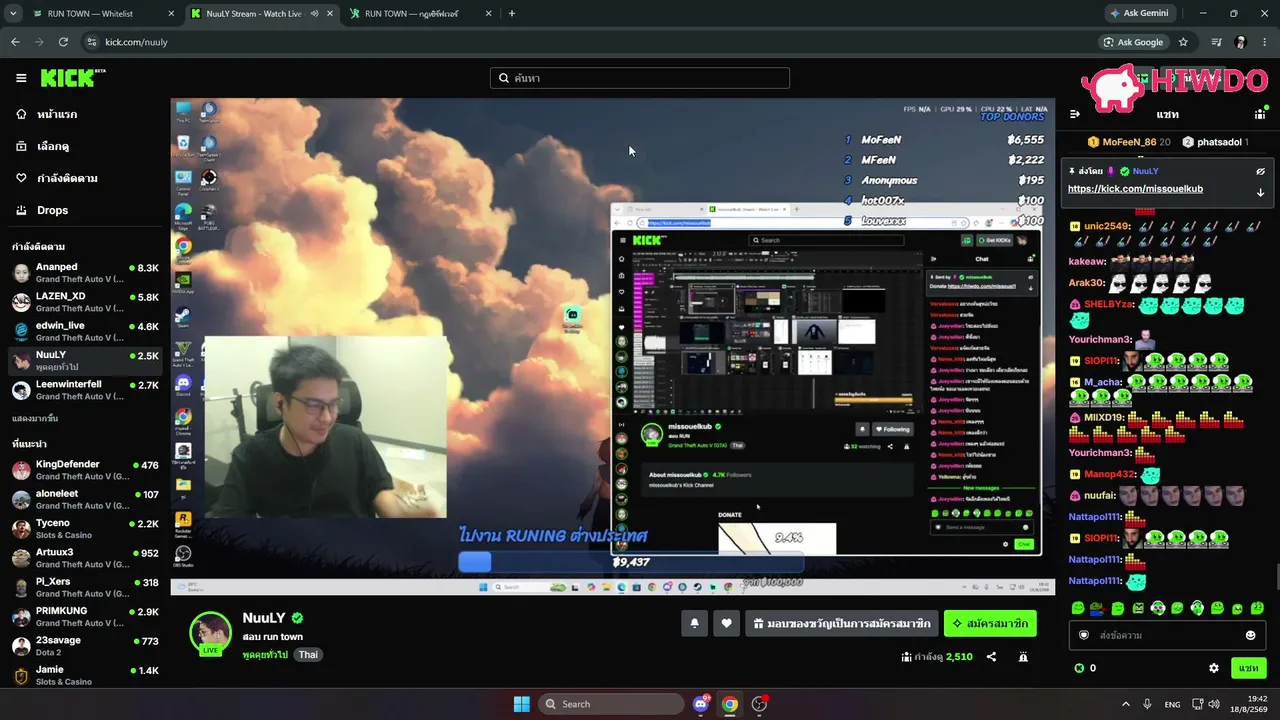Click the Ask Gemini button
1280x720 pixels.
point(1140,14)
